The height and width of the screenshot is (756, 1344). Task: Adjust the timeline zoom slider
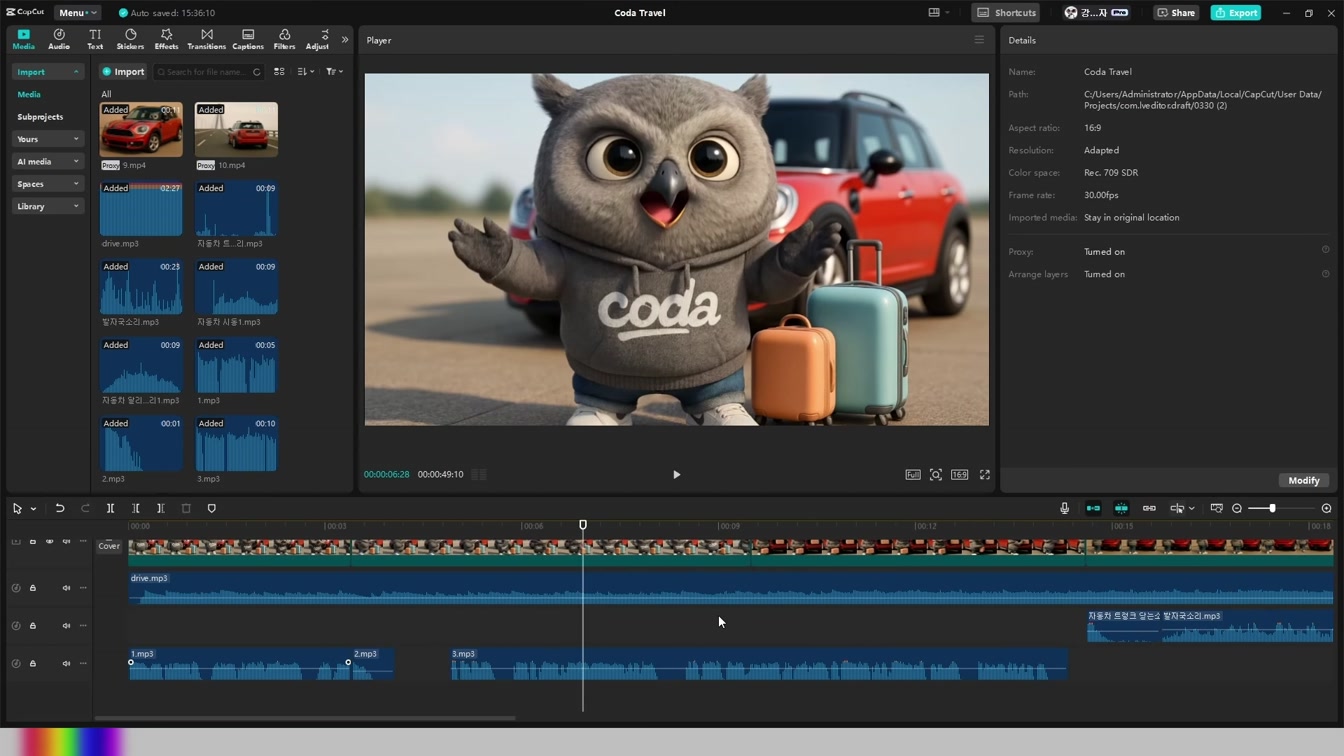click(x=1272, y=509)
